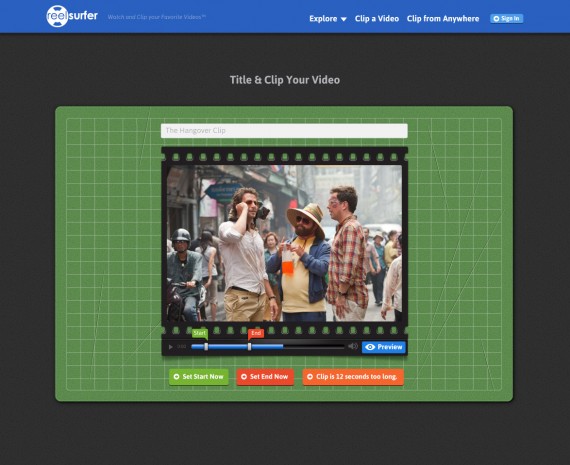570x465 pixels.
Task: Click the start handle on the timeline
Action: click(206, 346)
